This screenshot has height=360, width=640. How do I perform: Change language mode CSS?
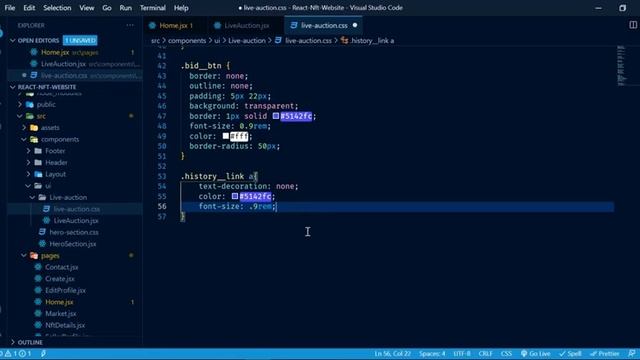pyautogui.click(x=506, y=354)
